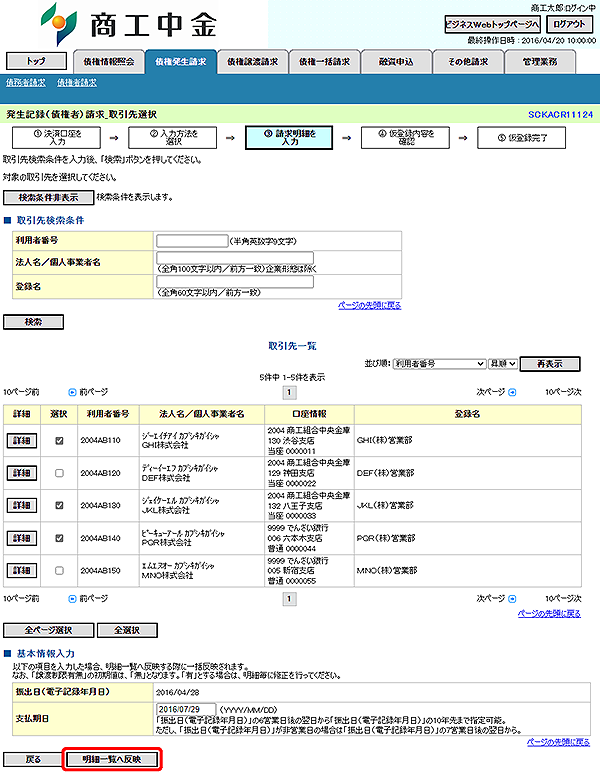Click bottom 次ページ arrow icon
600x775 pixels.
[513, 599]
